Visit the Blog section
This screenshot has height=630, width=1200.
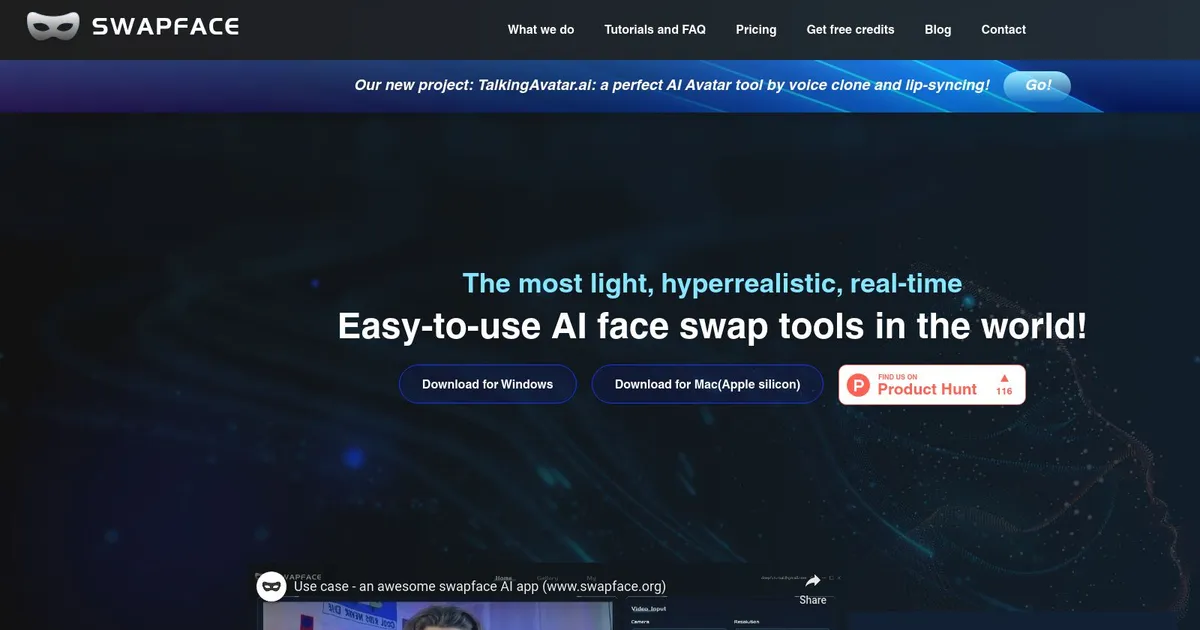point(938,30)
